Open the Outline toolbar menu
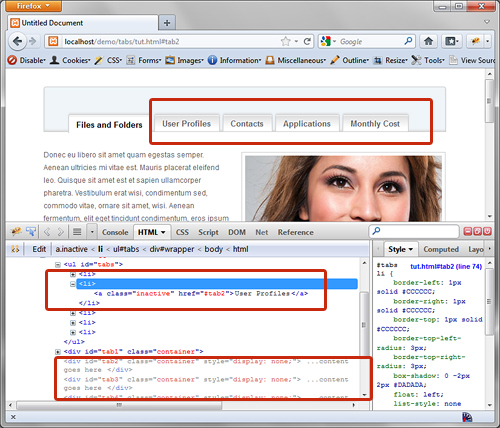This screenshot has width=500, height=428. 350,60
